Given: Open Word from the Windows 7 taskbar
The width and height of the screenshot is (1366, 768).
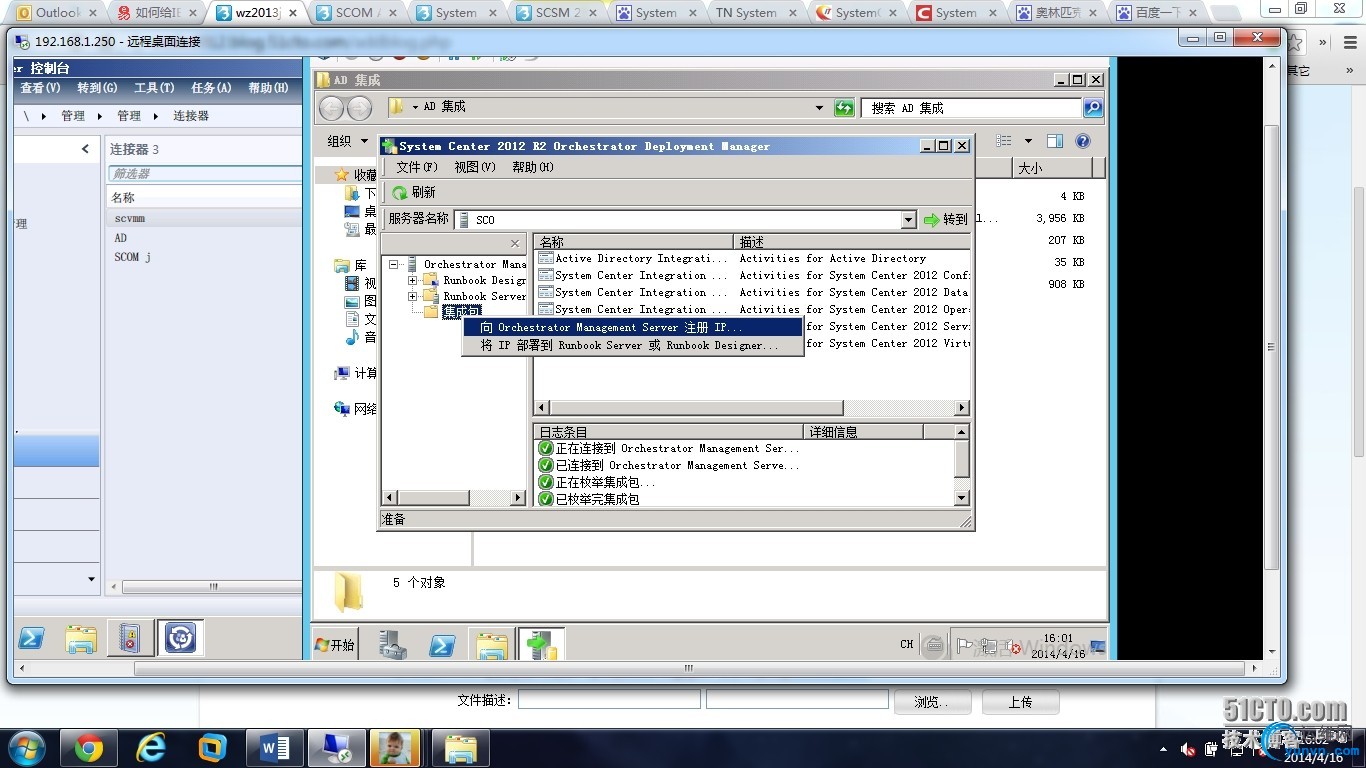Looking at the screenshot, I should pyautogui.click(x=274, y=748).
